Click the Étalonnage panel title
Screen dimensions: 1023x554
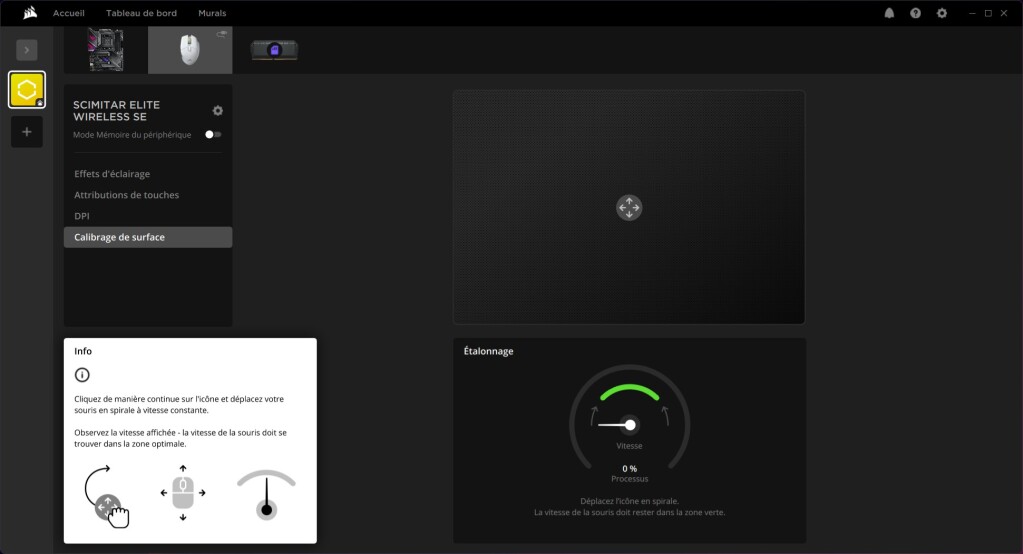pos(489,351)
